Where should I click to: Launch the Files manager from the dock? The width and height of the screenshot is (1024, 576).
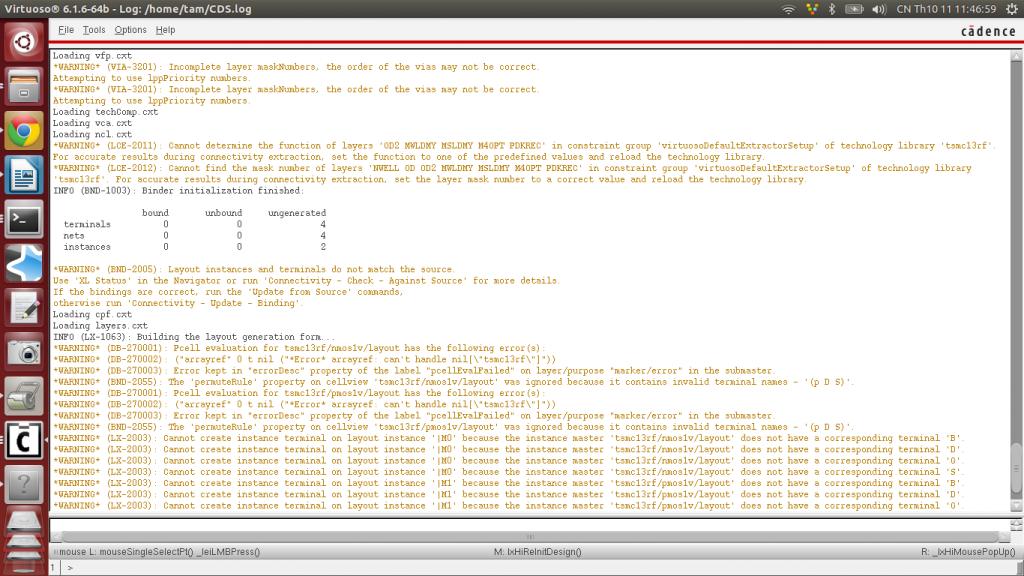[24, 86]
